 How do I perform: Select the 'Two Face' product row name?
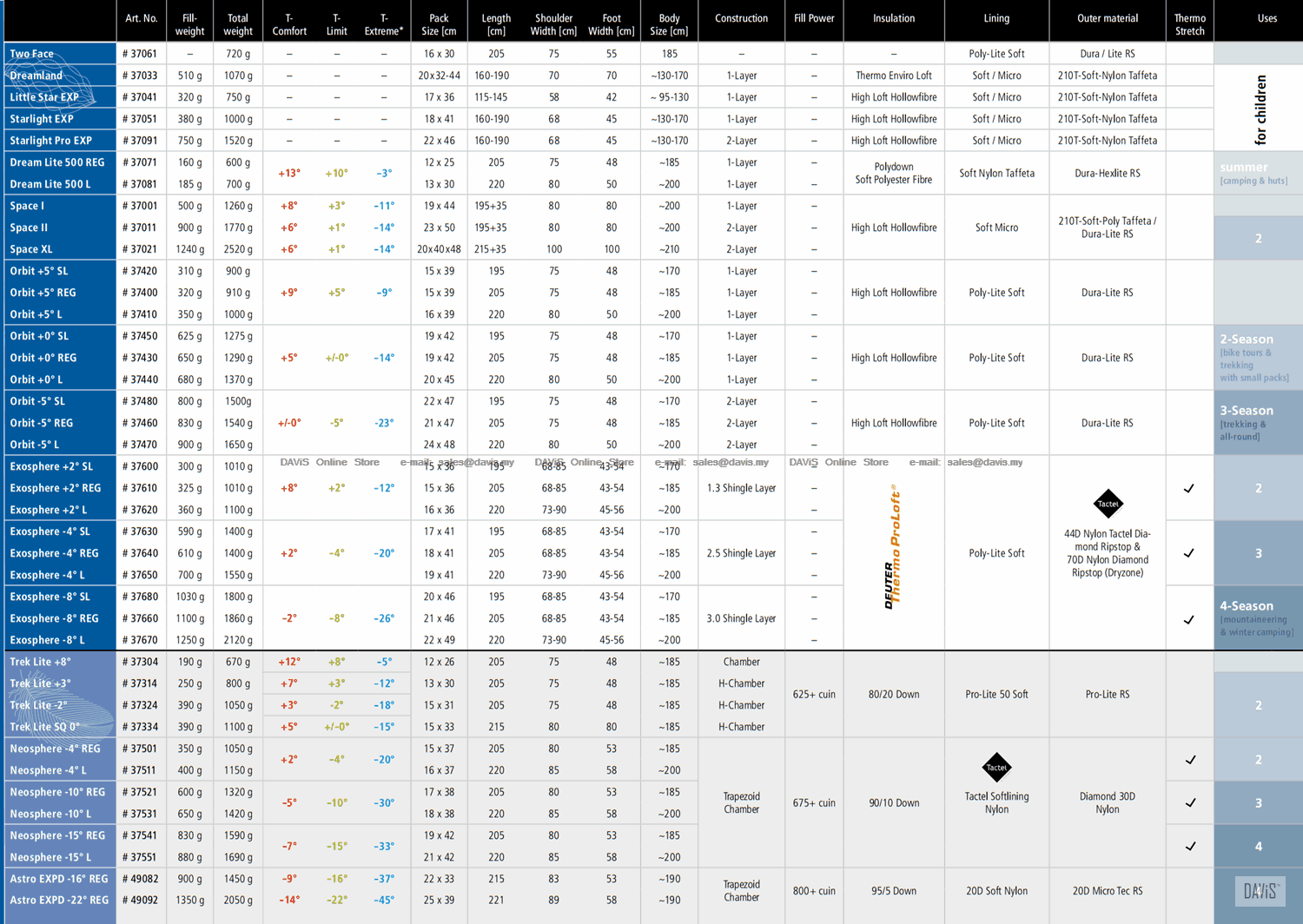(x=31, y=54)
